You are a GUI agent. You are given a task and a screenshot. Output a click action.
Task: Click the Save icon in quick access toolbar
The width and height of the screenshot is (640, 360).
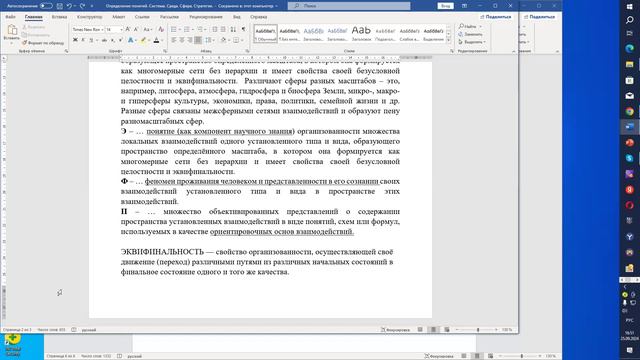pyautogui.click(x=60, y=6)
